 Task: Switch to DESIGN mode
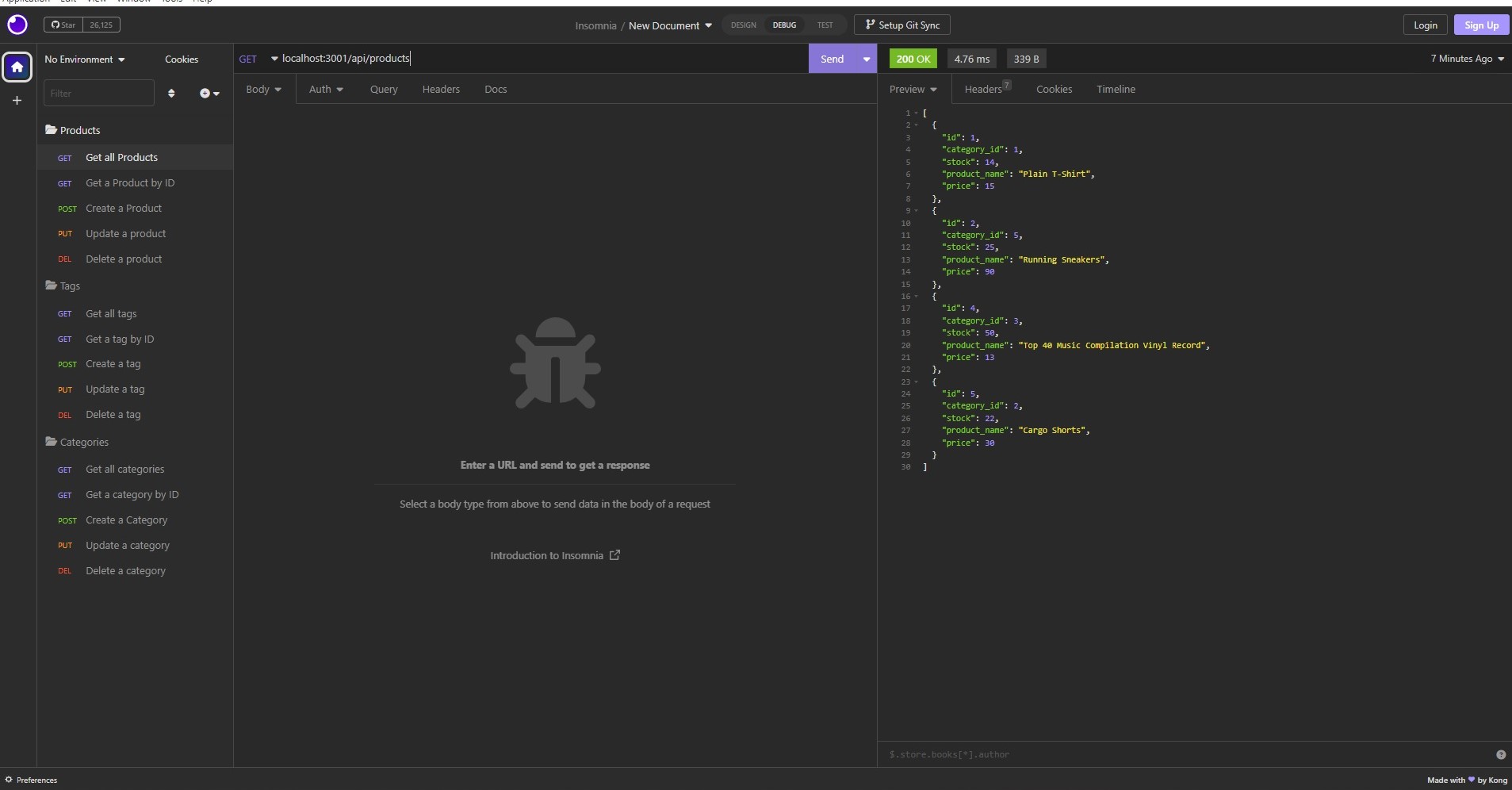coord(744,25)
